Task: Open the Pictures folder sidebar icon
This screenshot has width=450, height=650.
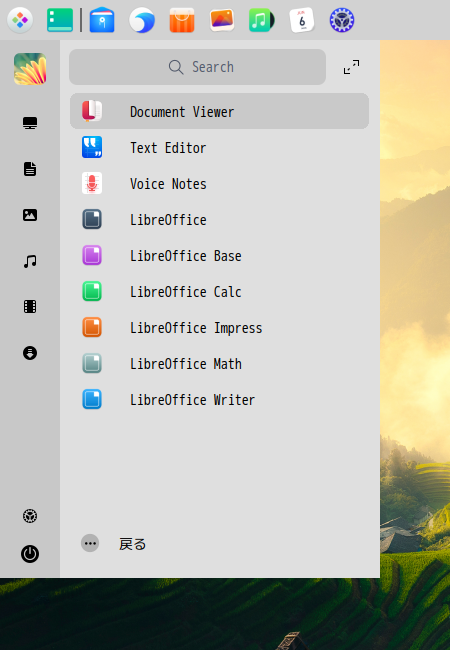Action: pos(30,215)
